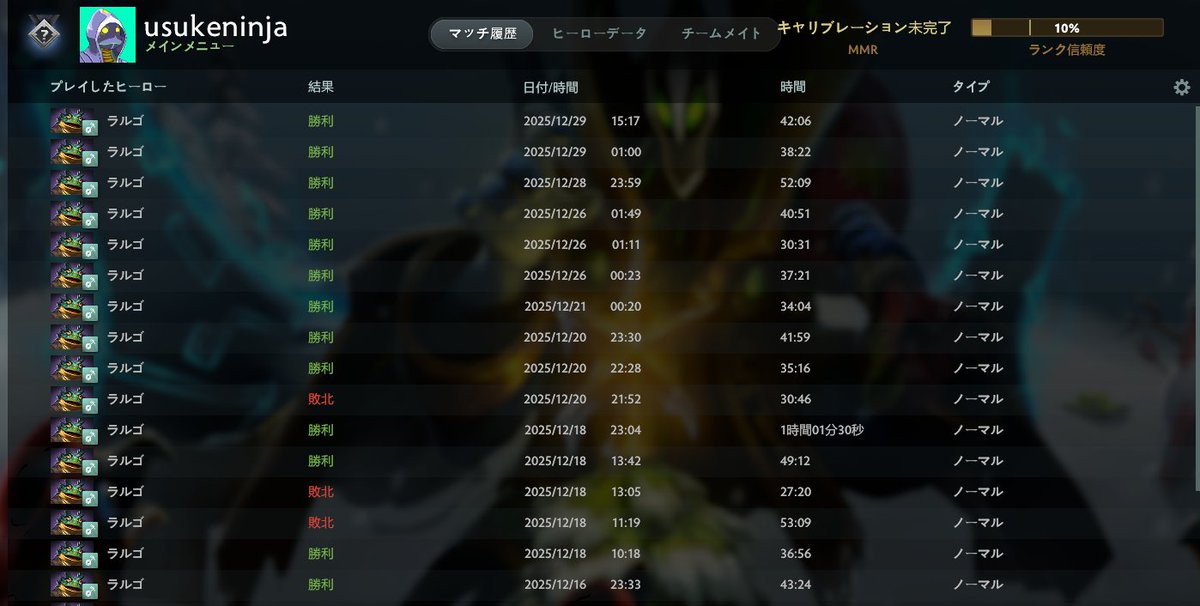This screenshot has width=1200, height=606.
Task: Click ノーマル type in the 2025/12/18 10:18 row
Action: 978,553
